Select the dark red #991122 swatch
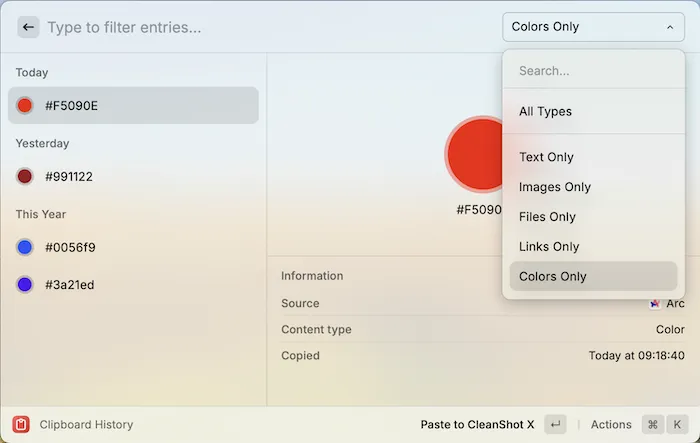700x443 pixels. pyautogui.click(x=25, y=177)
